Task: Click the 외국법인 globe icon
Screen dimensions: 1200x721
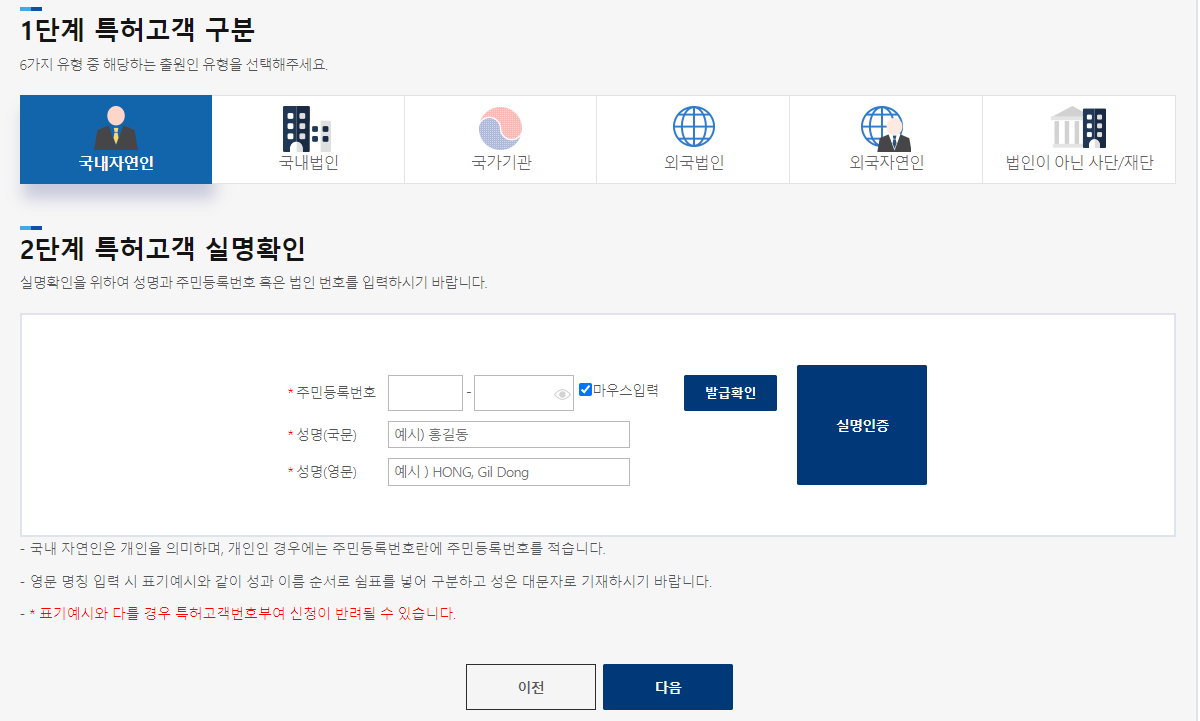Action: point(693,128)
